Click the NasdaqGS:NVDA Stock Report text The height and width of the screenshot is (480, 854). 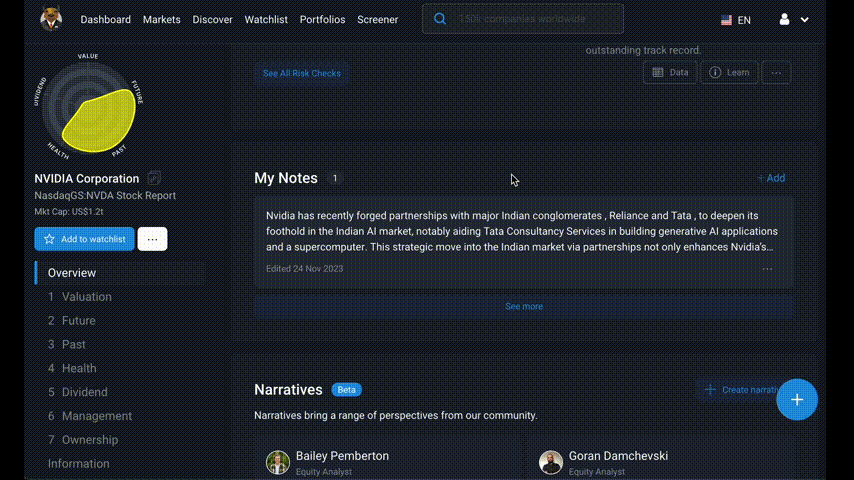[105, 196]
